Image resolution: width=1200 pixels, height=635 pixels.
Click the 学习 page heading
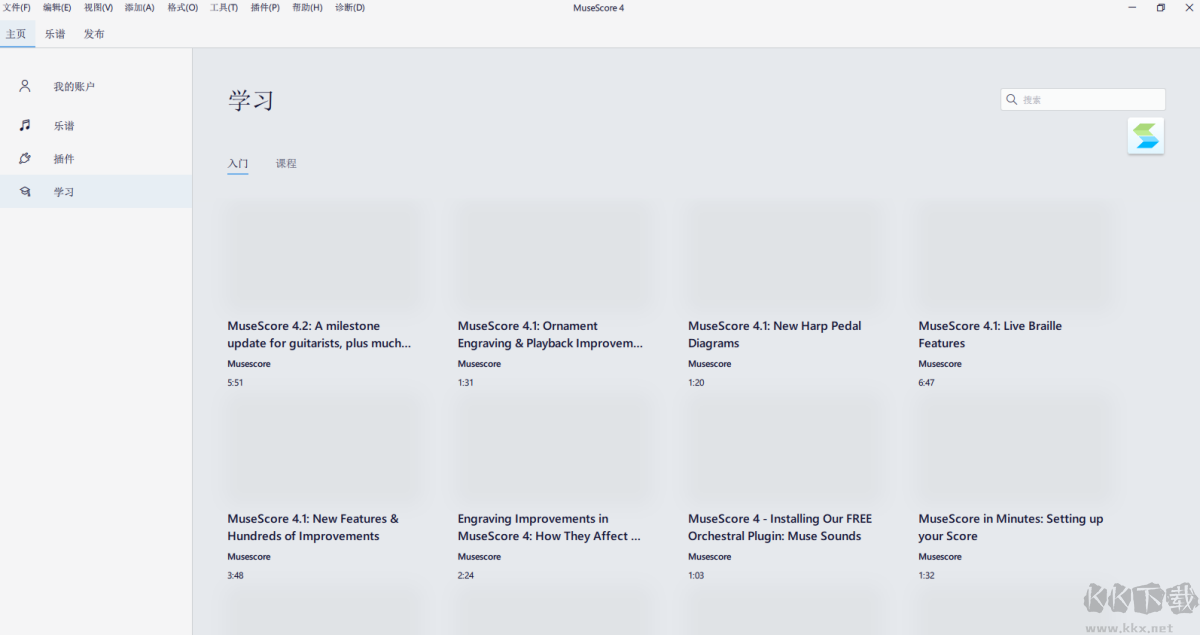point(251,101)
